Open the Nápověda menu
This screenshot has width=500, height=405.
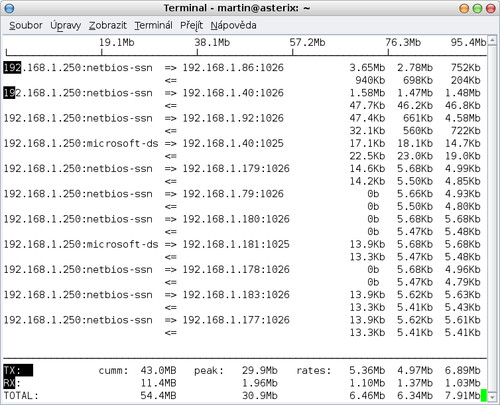(233, 25)
